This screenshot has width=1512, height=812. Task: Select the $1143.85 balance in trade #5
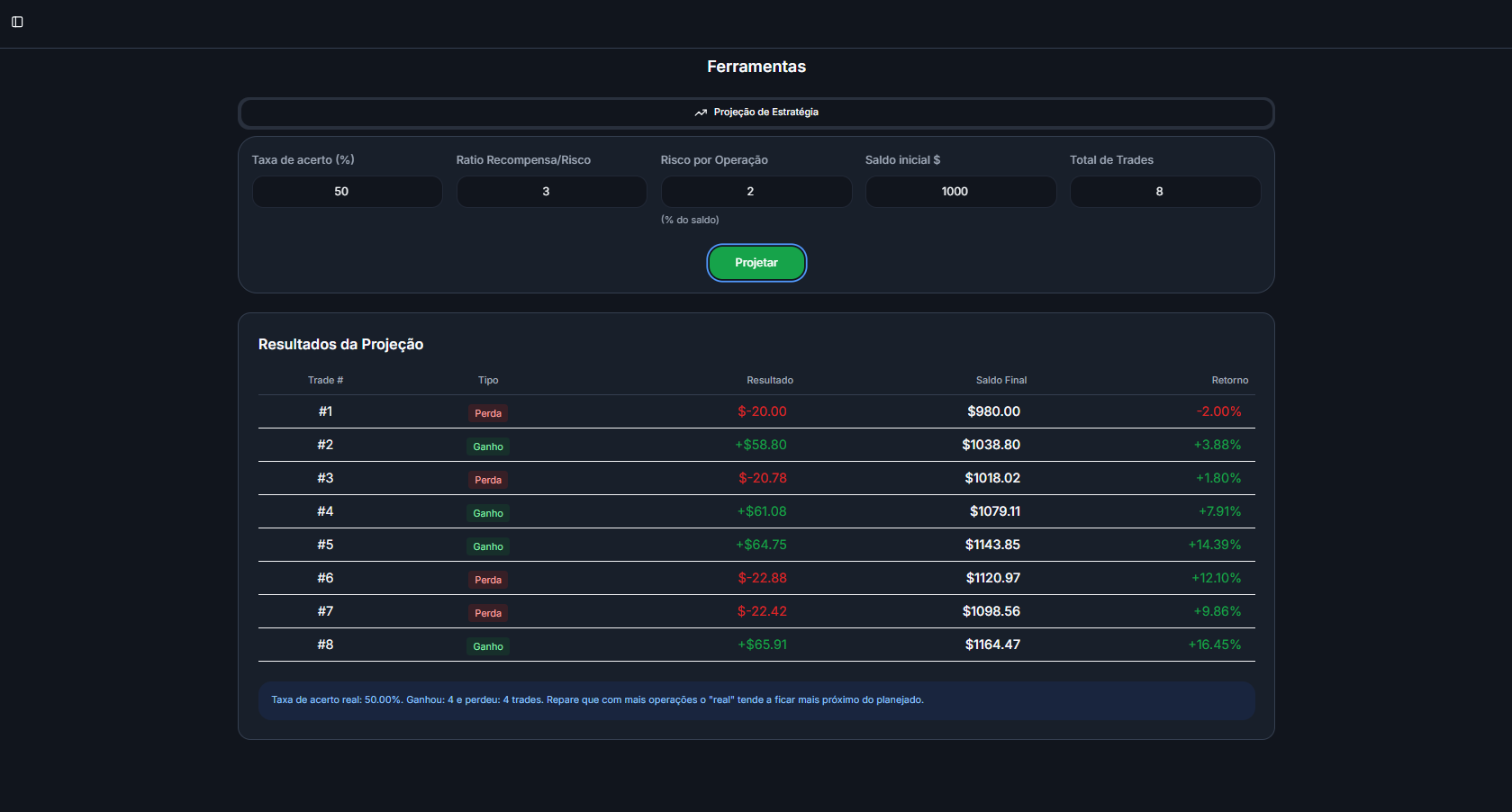[992, 545]
